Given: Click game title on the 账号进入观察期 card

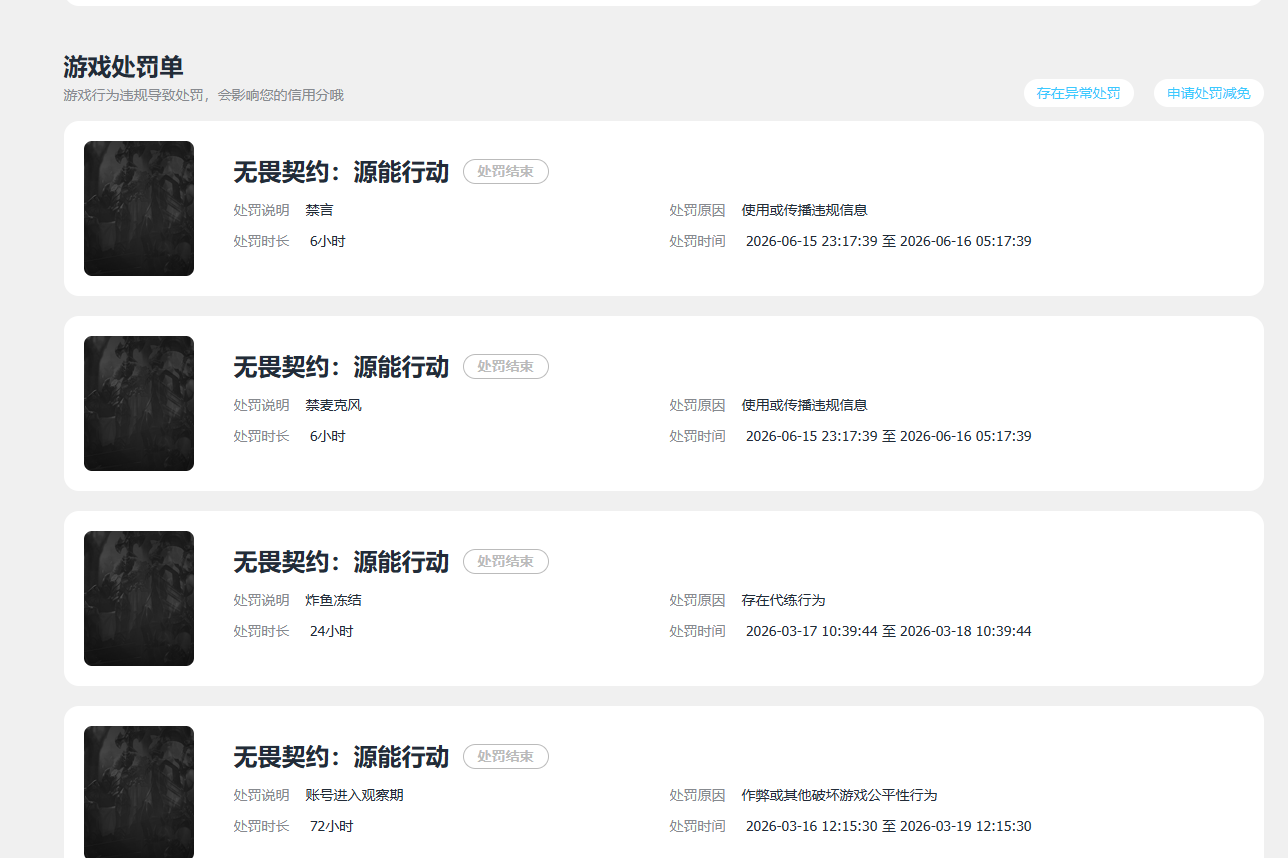Looking at the screenshot, I should tap(341, 757).
